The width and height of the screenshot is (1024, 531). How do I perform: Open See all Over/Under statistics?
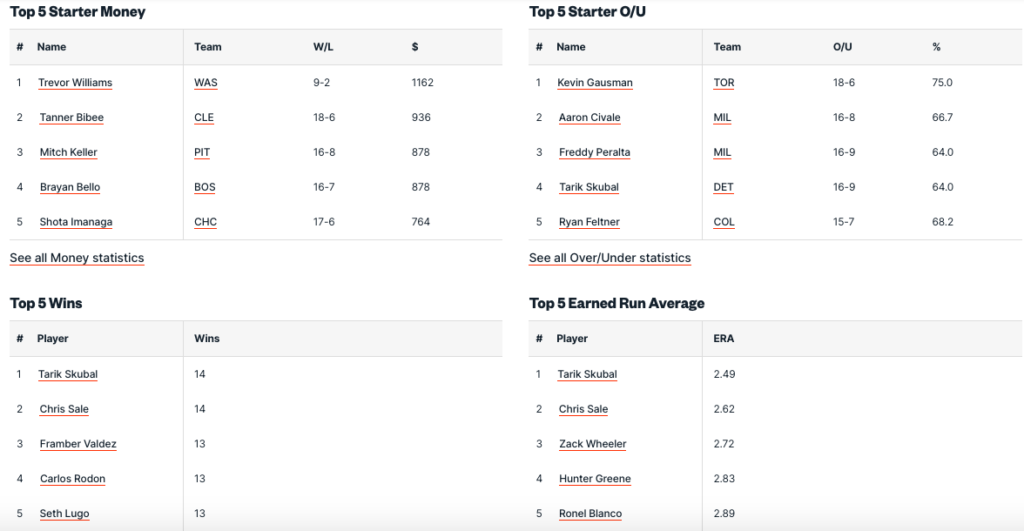tap(610, 258)
